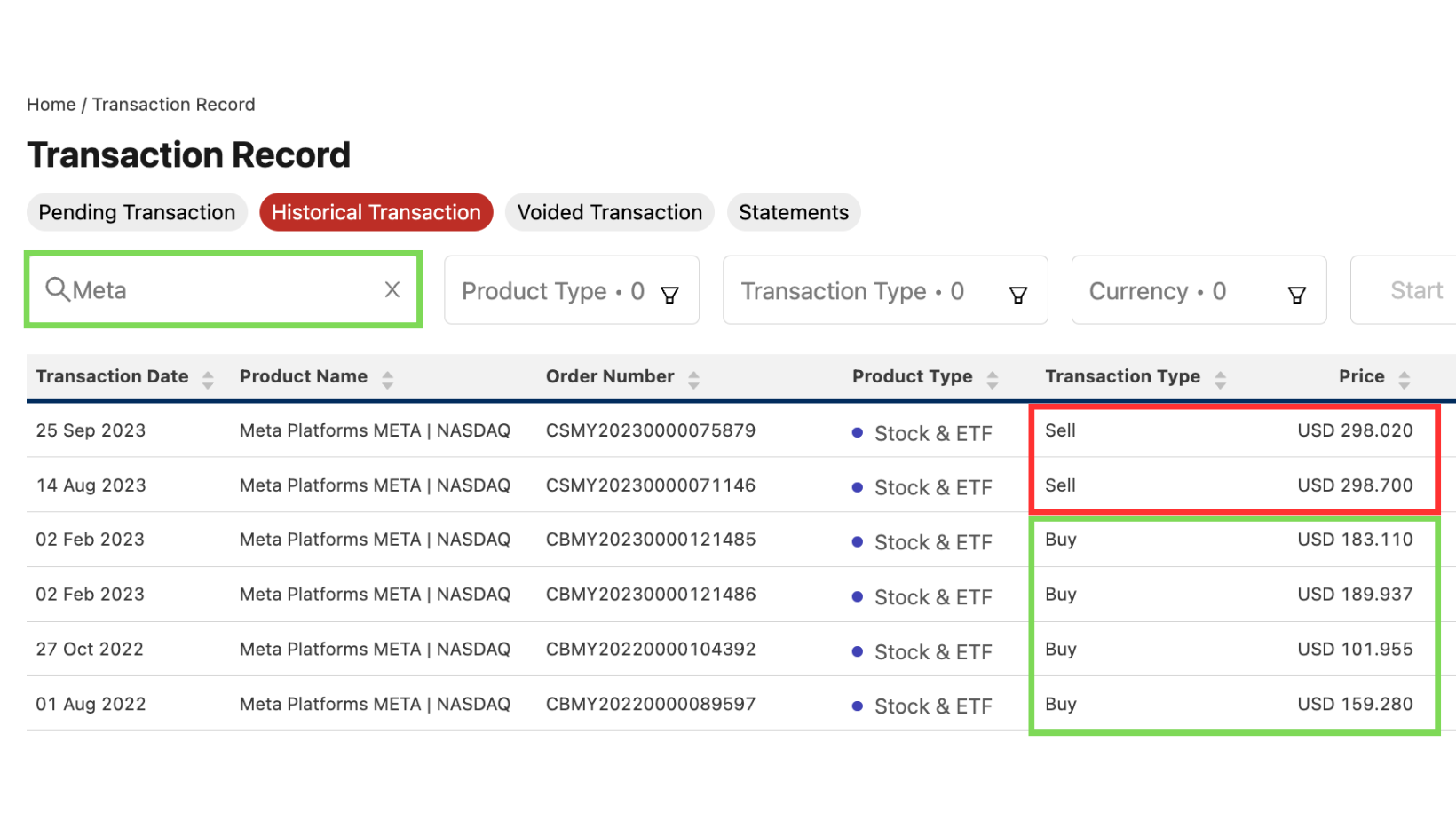Click the Currency filter funnel icon
This screenshot has height=820, width=1456.
coord(1297,294)
